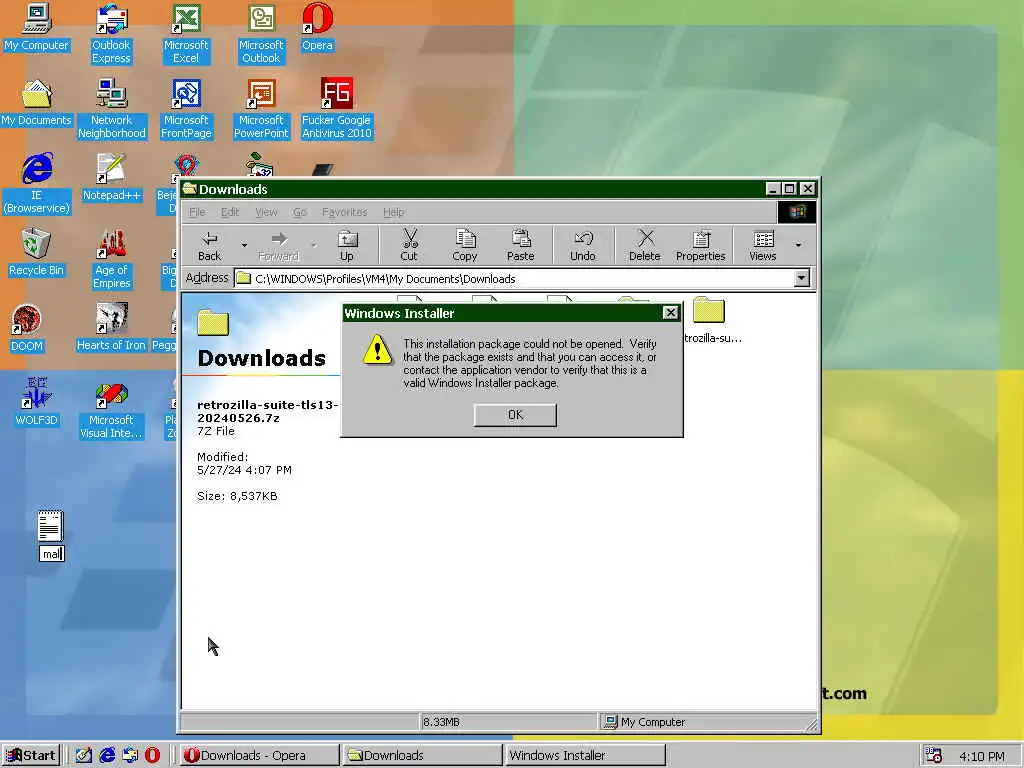Launch Opera from the desktop icon
This screenshot has width=1024, height=768.
pos(317,27)
